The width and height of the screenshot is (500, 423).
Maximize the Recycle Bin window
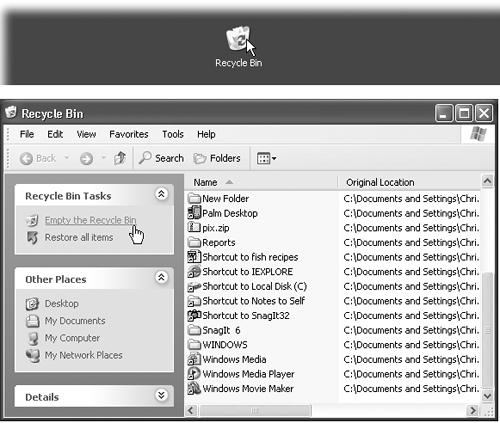464,113
